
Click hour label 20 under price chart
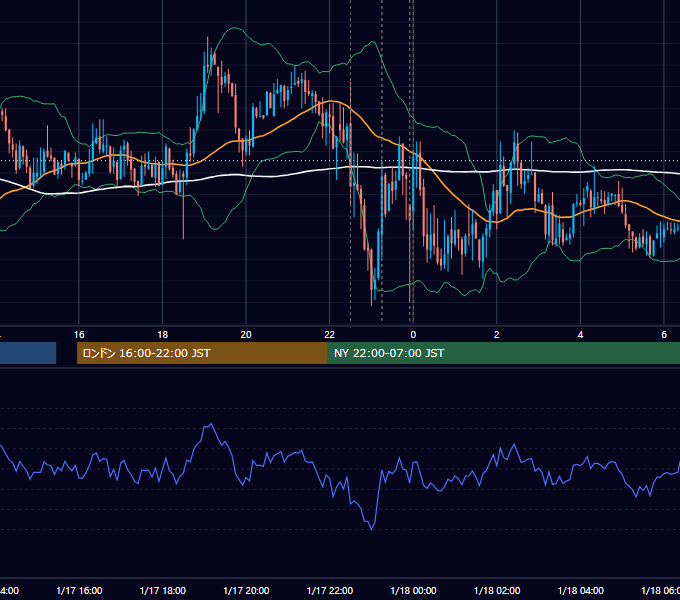246,335
